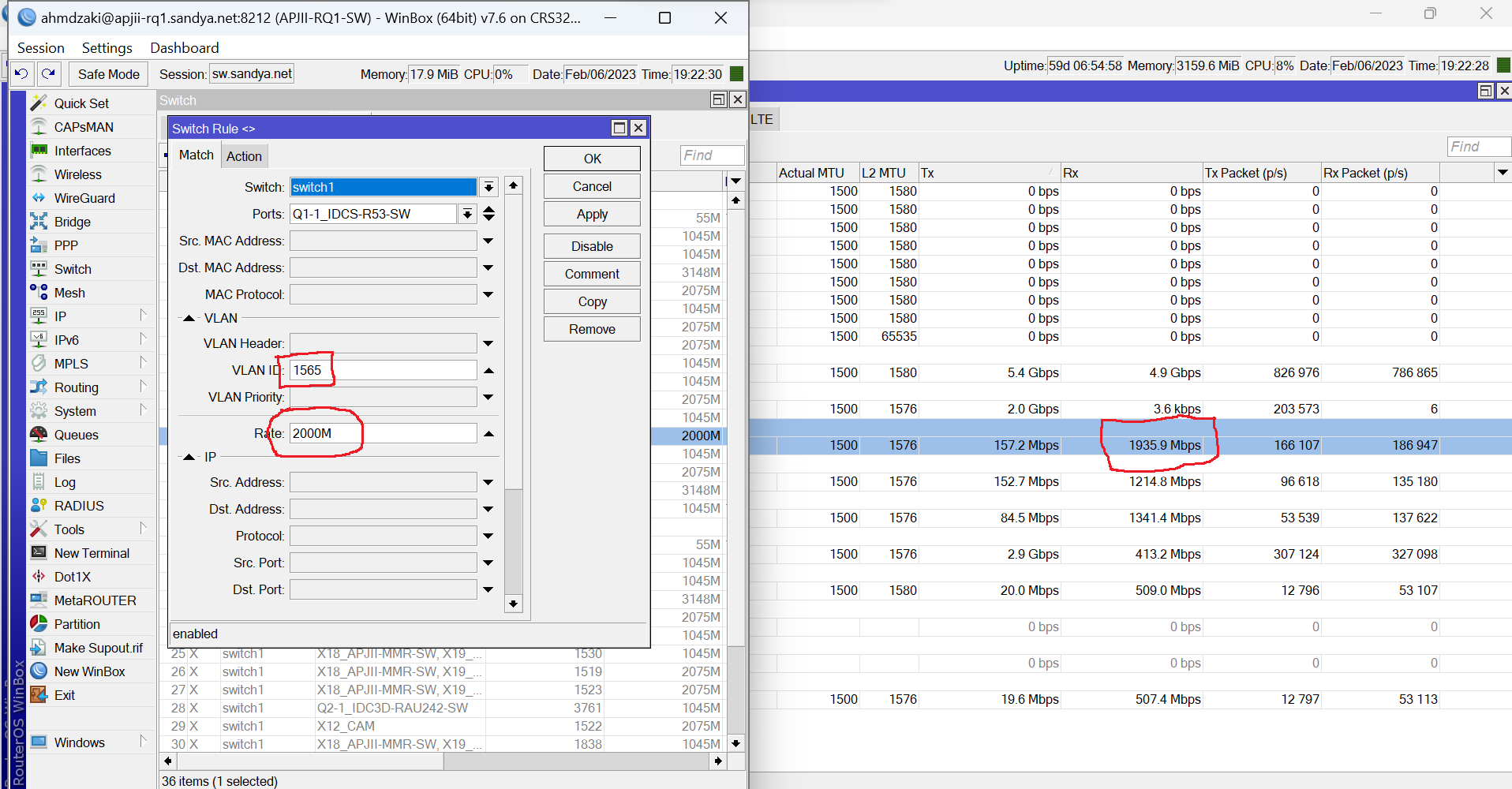The width and height of the screenshot is (1512, 789).
Task: Open the Queues panel
Action: click(77, 434)
